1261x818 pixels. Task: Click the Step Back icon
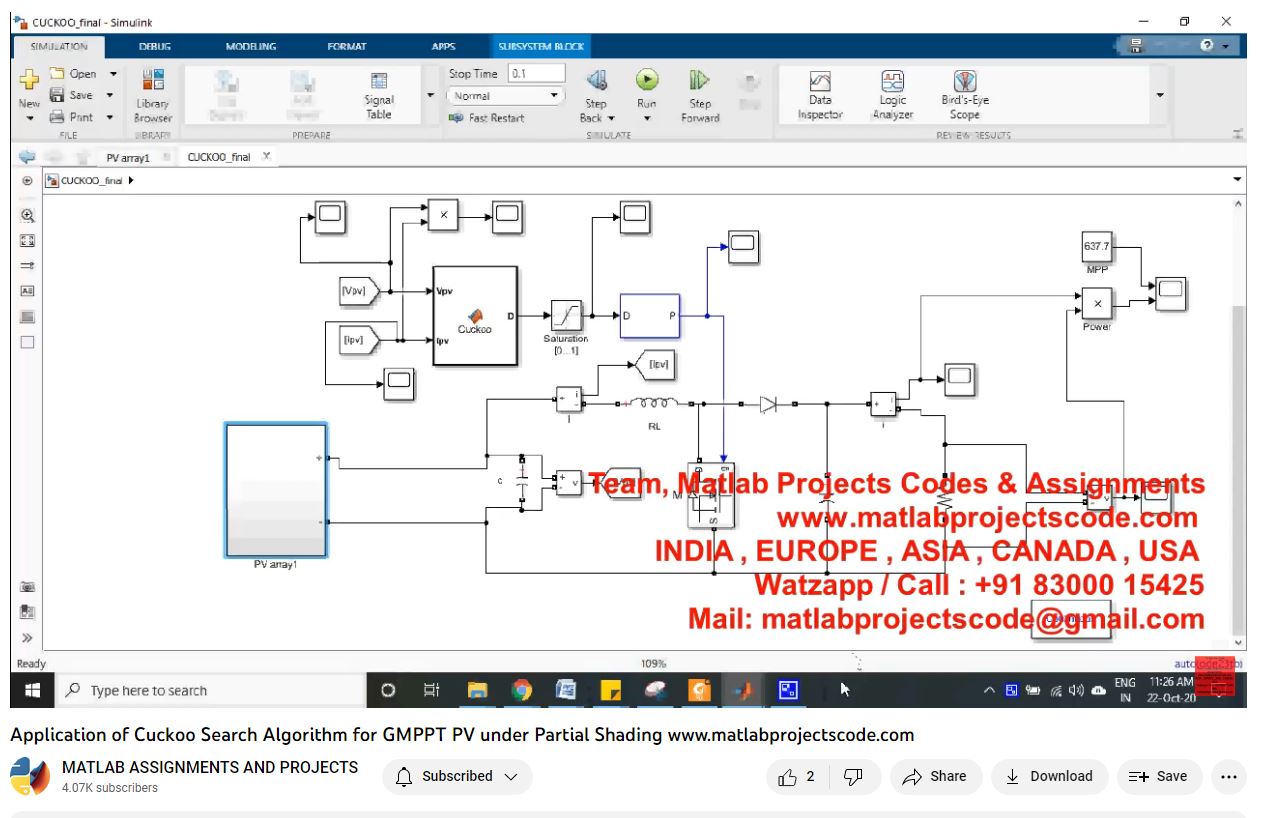pos(596,81)
